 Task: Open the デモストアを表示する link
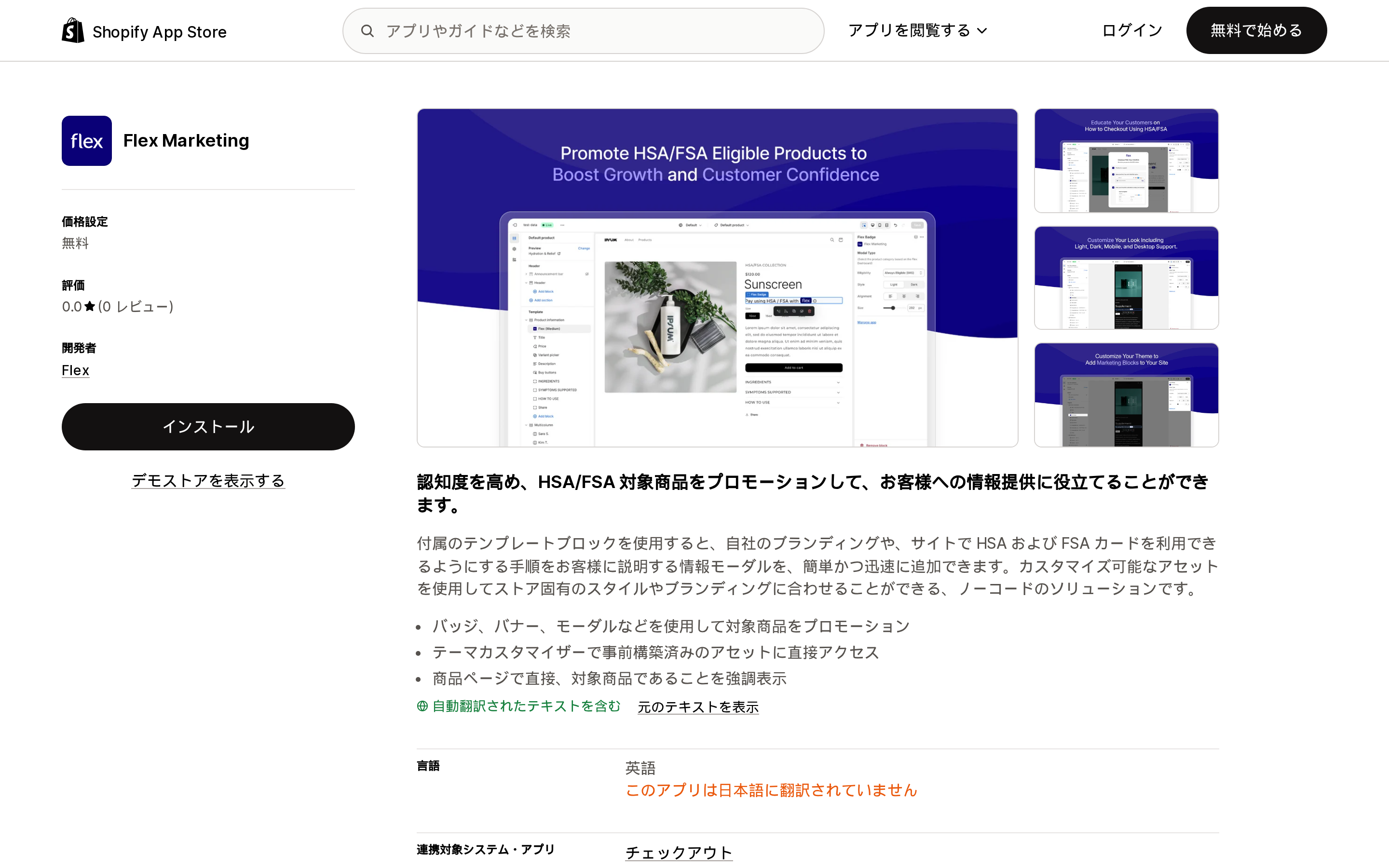click(x=208, y=480)
